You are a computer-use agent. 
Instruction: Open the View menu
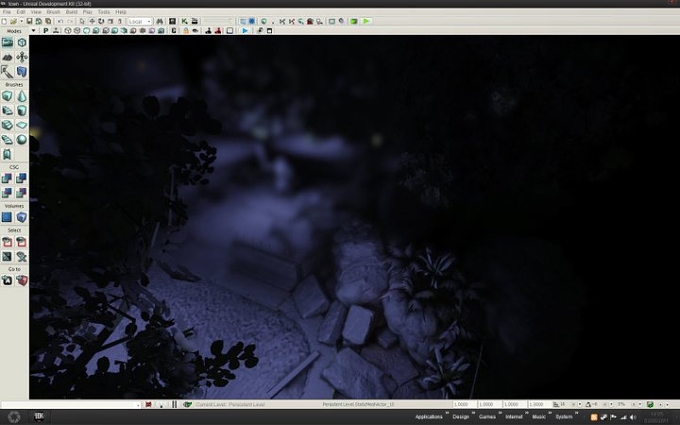pos(36,12)
